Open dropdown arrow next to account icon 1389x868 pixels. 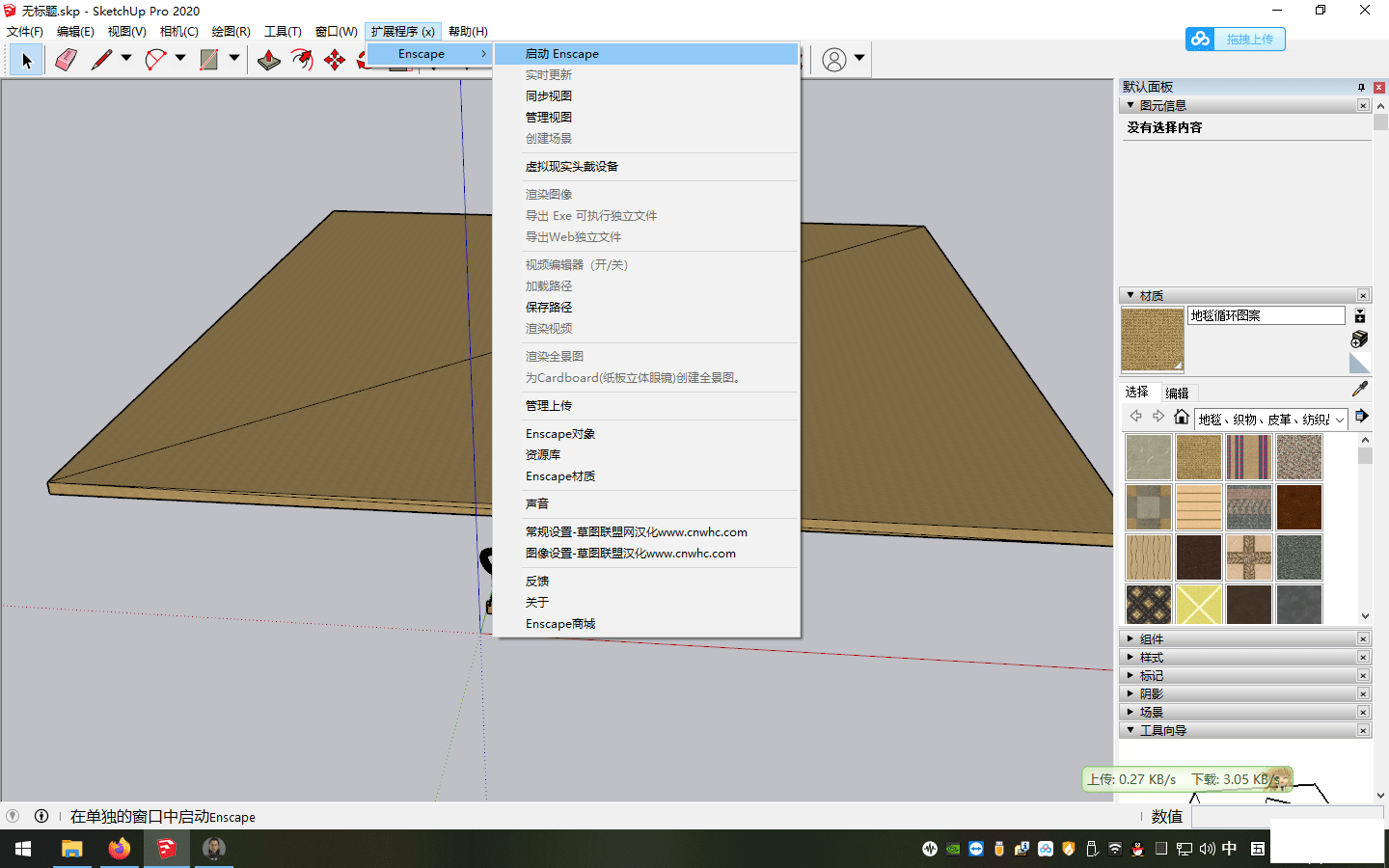coord(859,58)
